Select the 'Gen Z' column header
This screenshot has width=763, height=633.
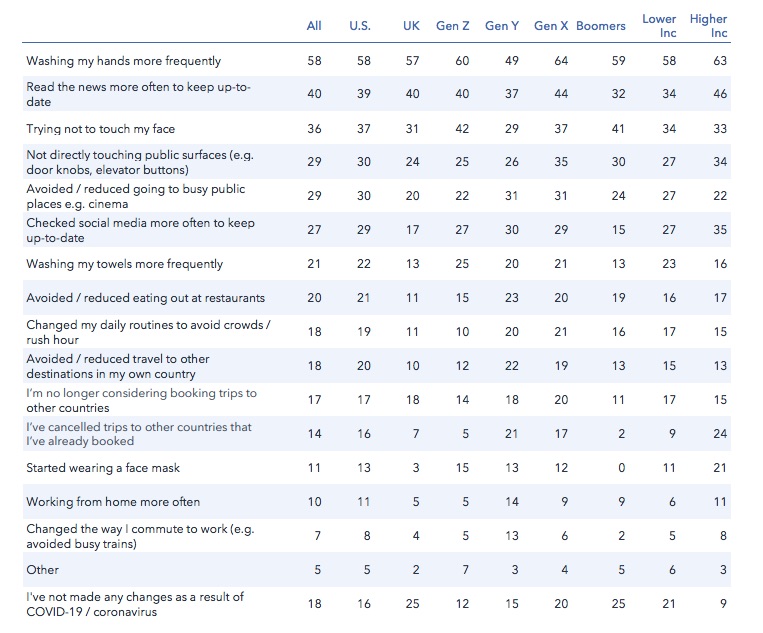tap(453, 26)
